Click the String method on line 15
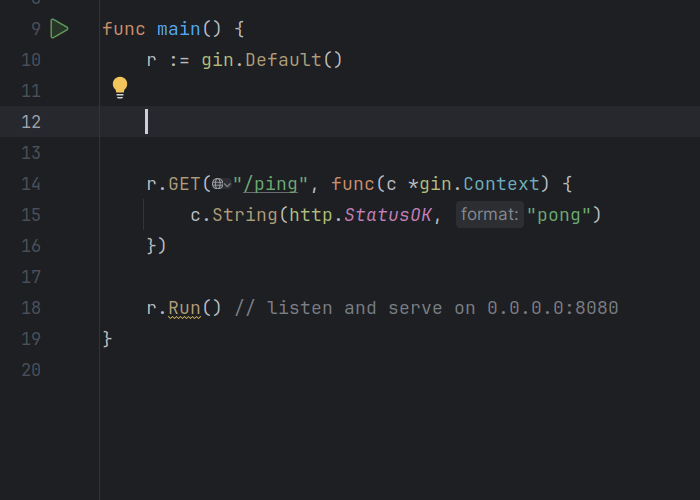Screen dimensions: 700x500 (245, 215)
